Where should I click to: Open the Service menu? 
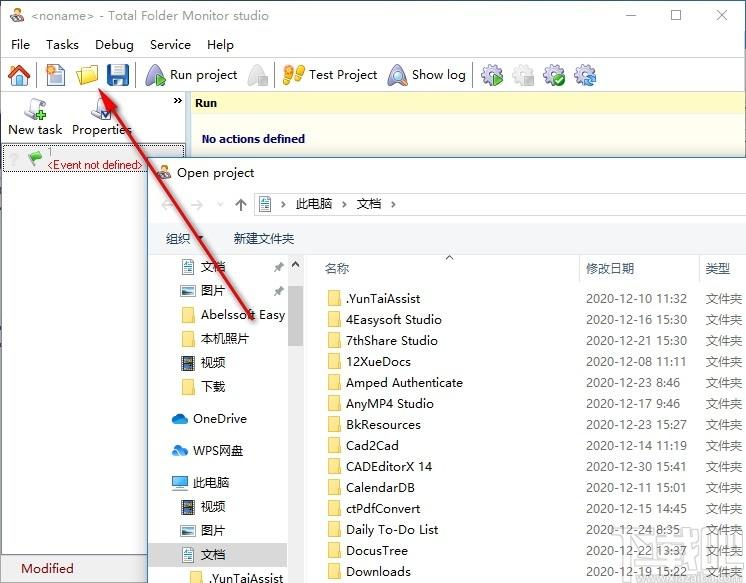click(x=170, y=45)
